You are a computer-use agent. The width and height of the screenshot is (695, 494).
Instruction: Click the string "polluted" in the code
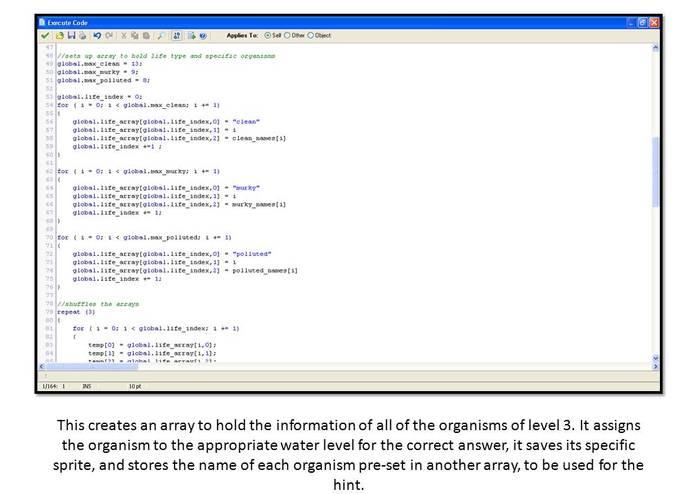click(252, 254)
